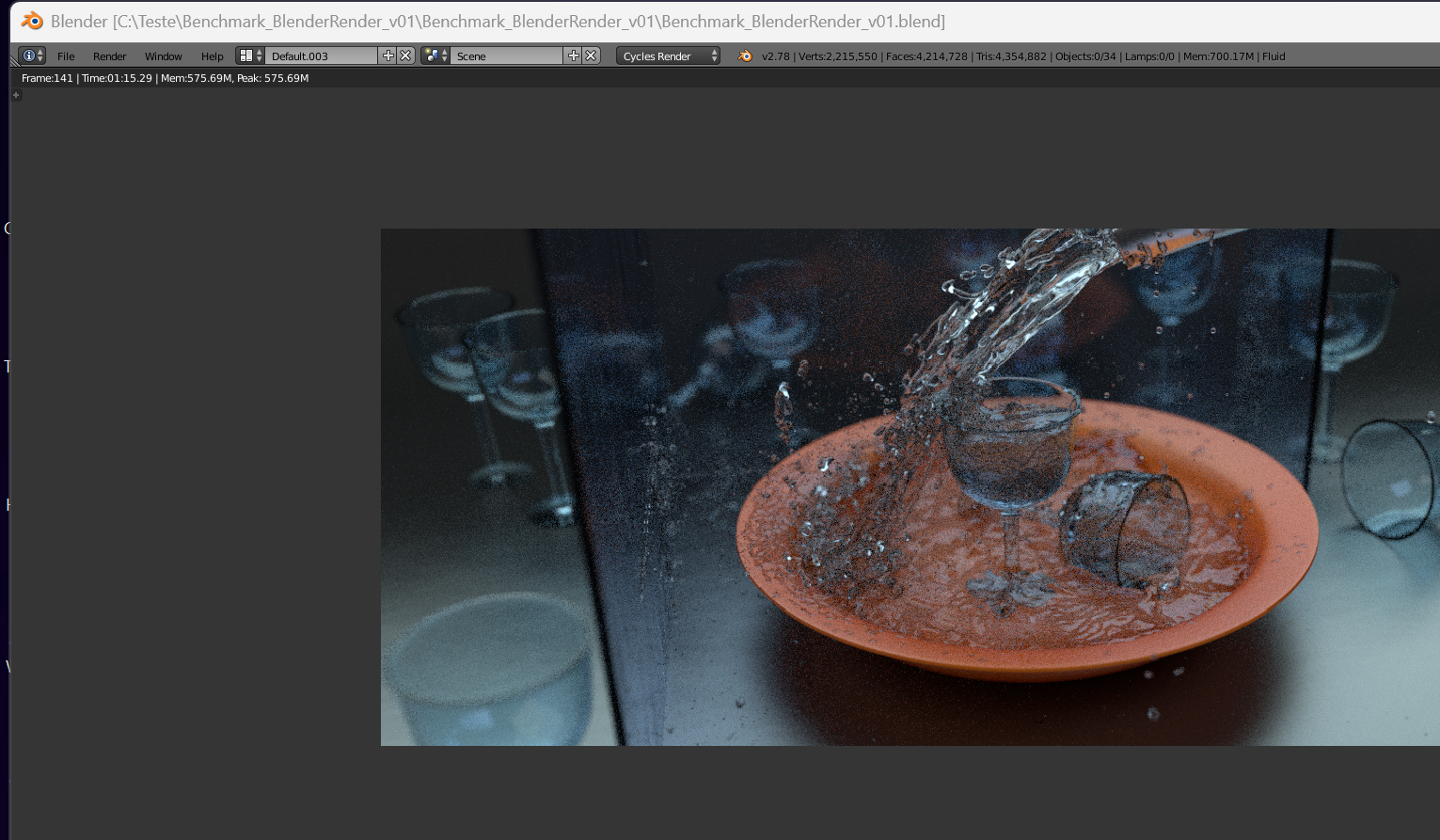
Task: Expand the Cycles Render engine dropdown
Action: (x=668, y=56)
